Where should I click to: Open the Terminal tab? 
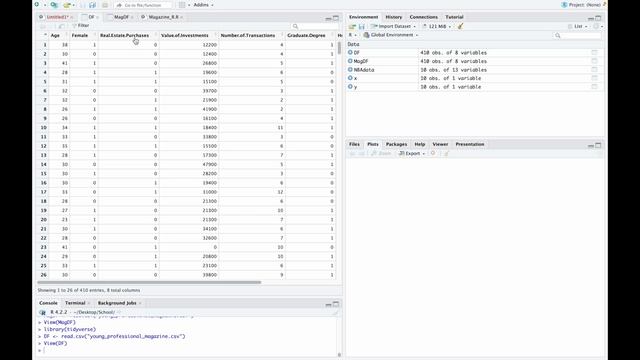coord(75,303)
